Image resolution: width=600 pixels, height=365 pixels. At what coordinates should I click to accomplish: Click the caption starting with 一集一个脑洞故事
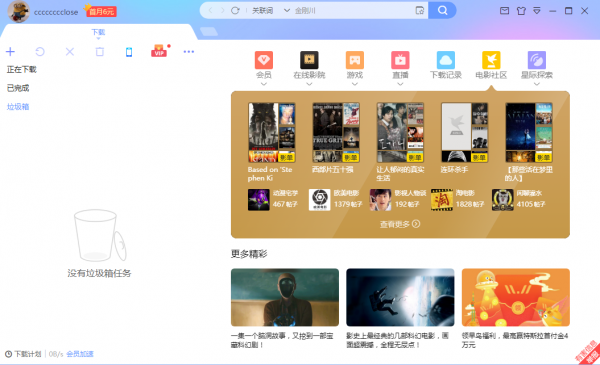[x=282, y=340]
